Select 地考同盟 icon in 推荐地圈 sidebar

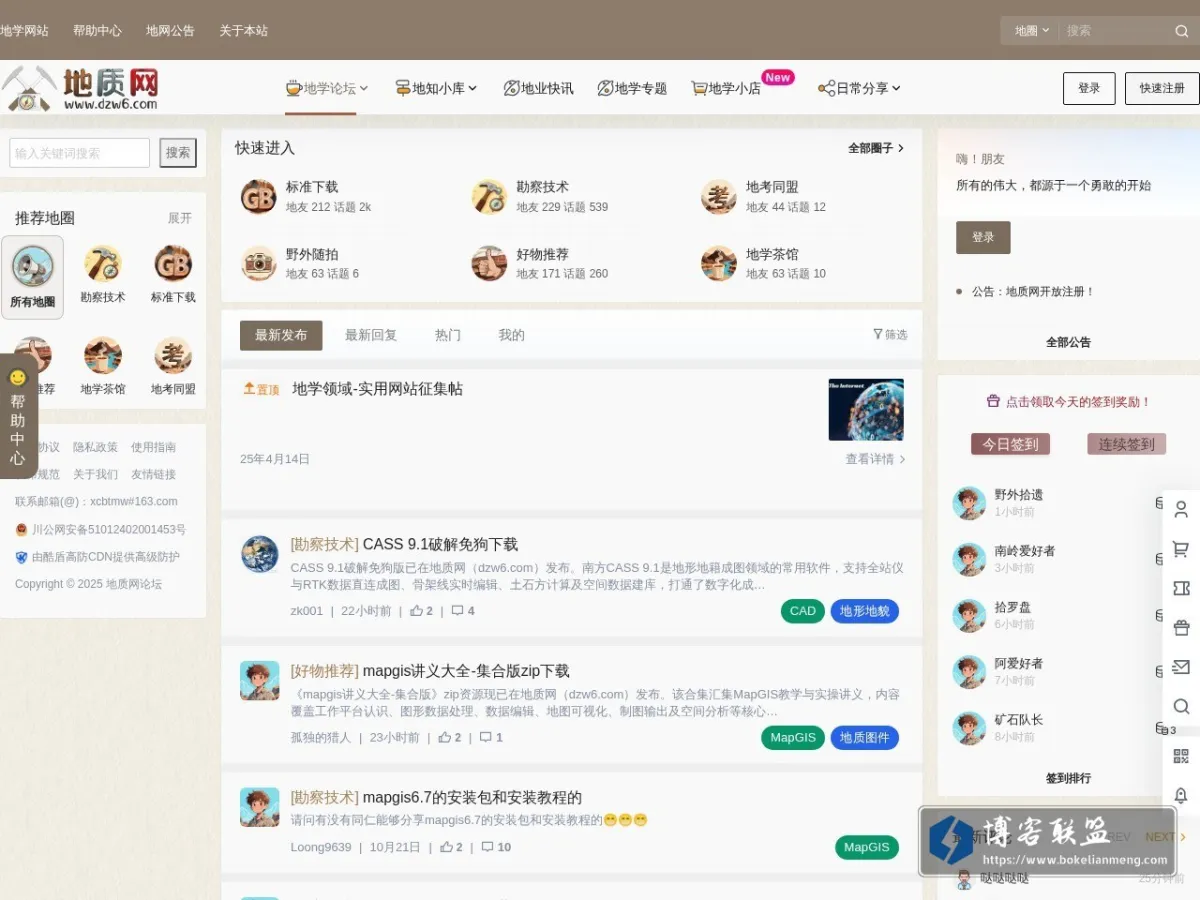173,356
